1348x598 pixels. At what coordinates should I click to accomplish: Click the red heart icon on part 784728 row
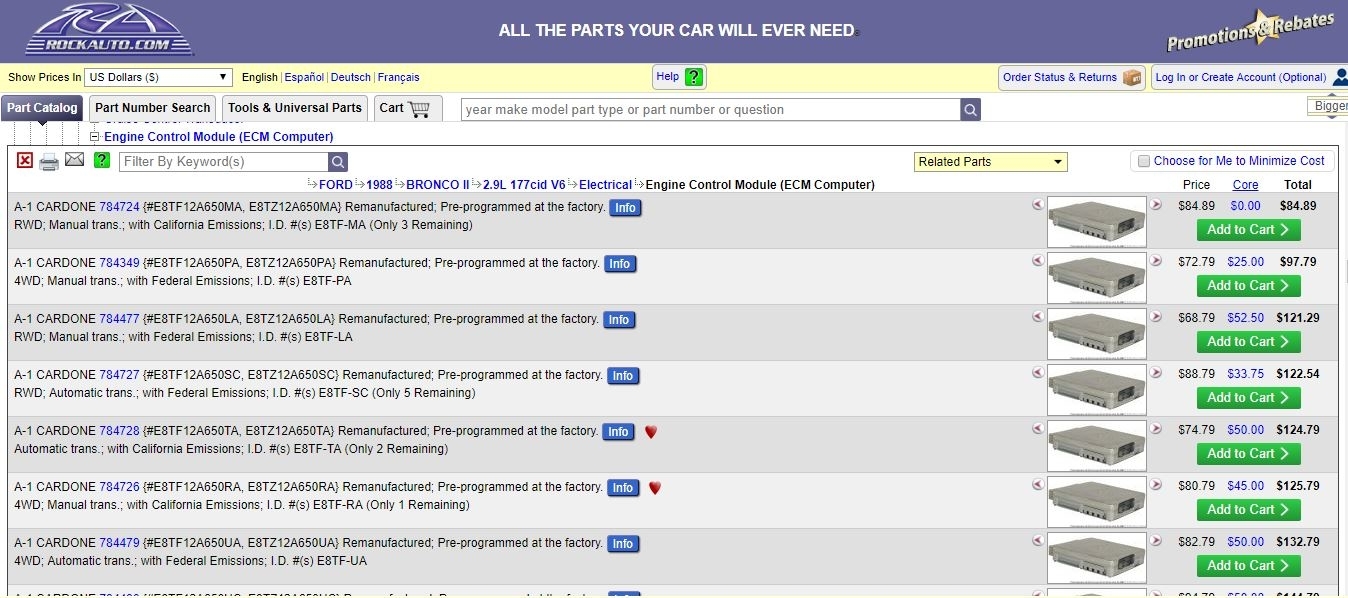(651, 432)
